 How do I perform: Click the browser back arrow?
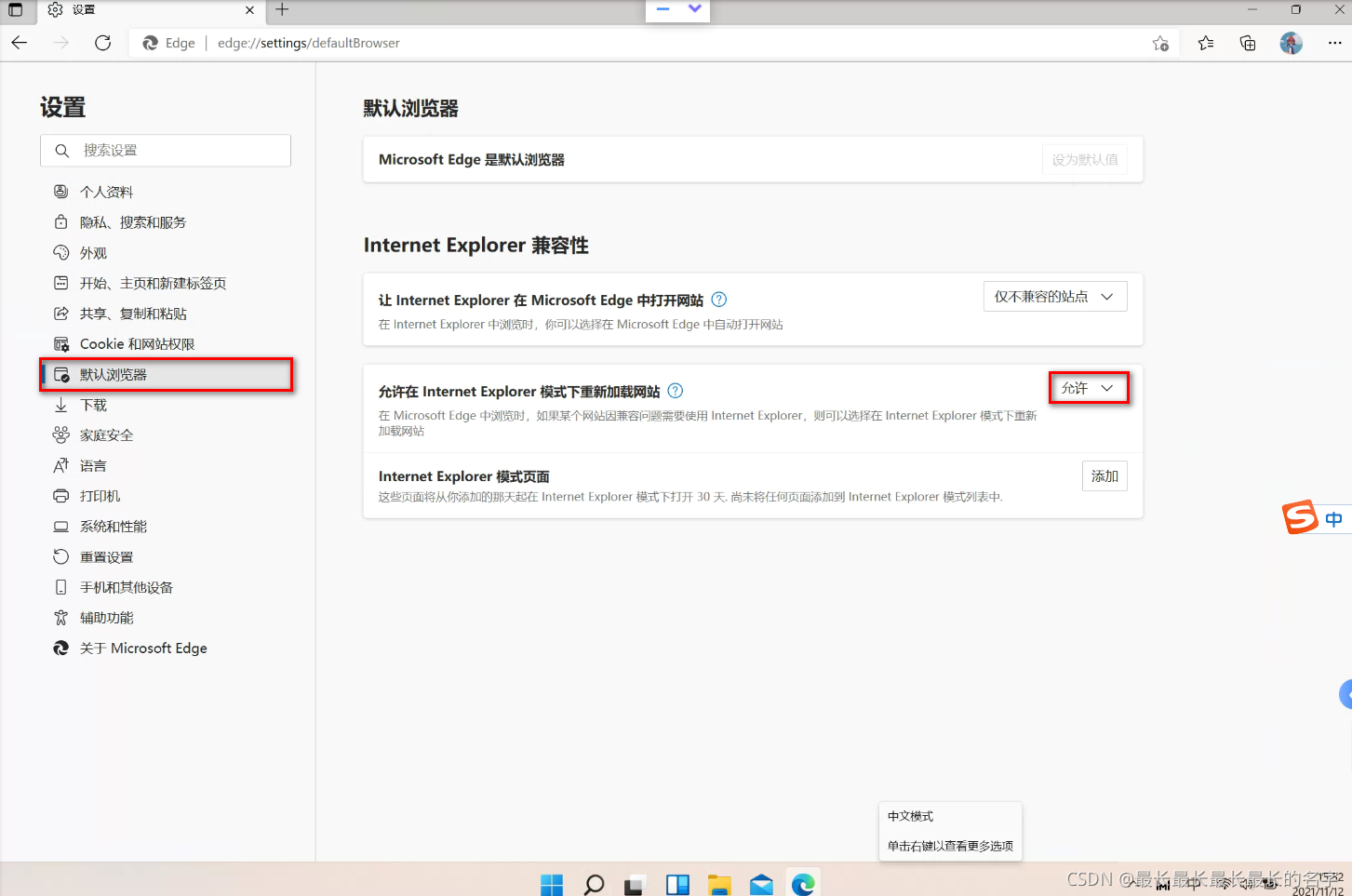[20, 43]
